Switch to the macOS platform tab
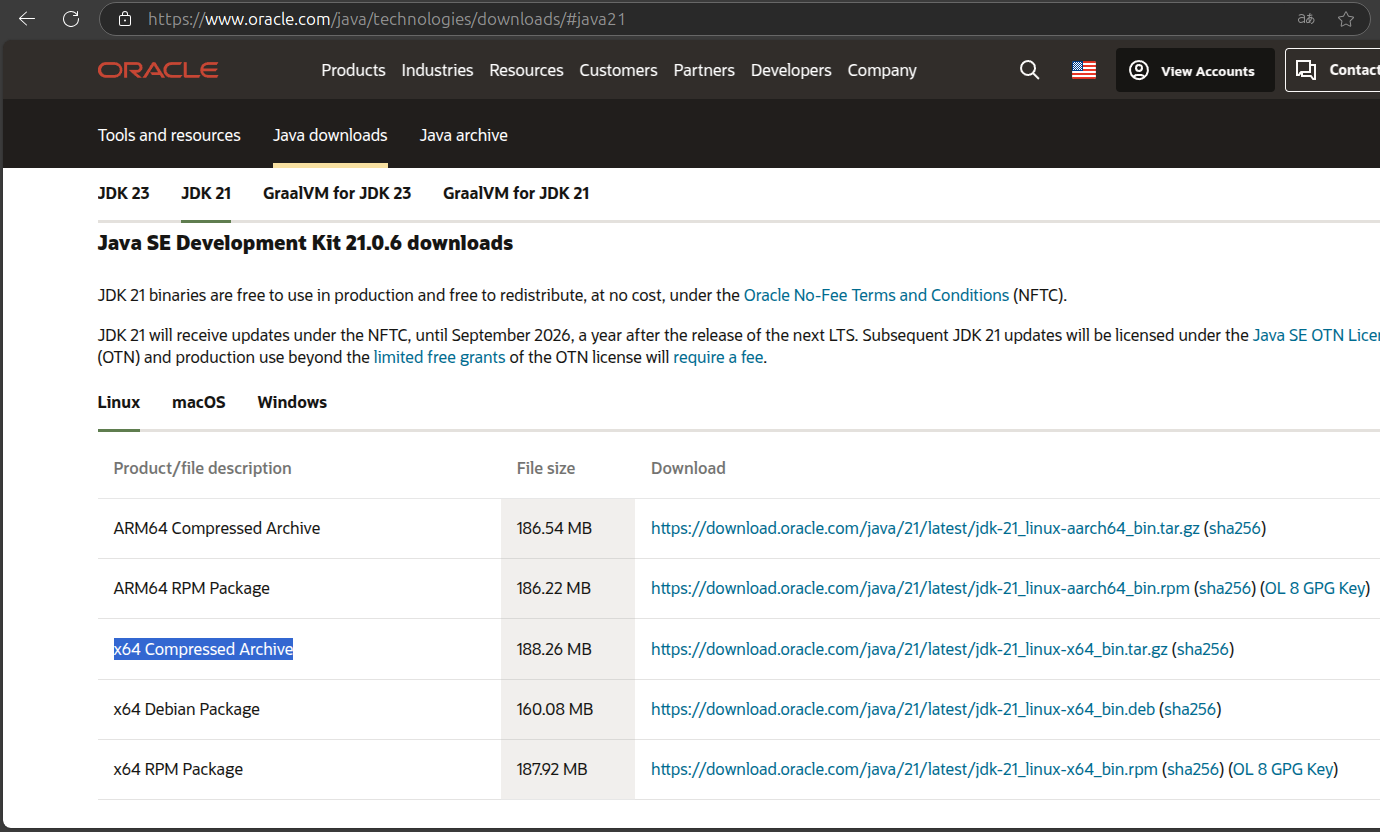1380x832 pixels. pos(199,402)
